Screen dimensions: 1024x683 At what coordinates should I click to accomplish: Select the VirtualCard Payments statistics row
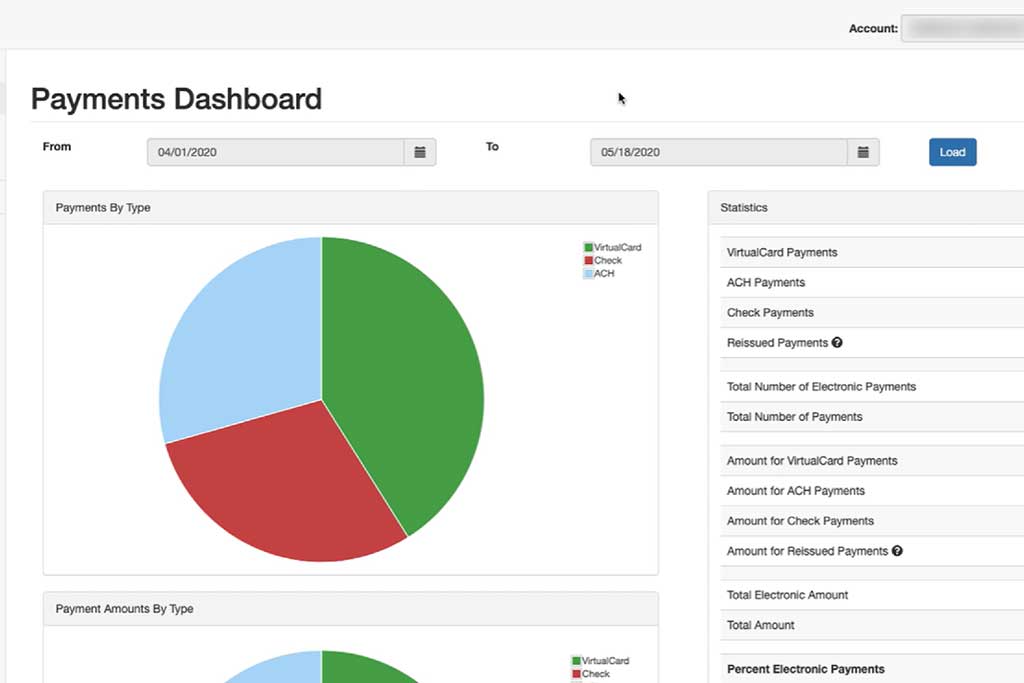pyautogui.click(x=872, y=252)
